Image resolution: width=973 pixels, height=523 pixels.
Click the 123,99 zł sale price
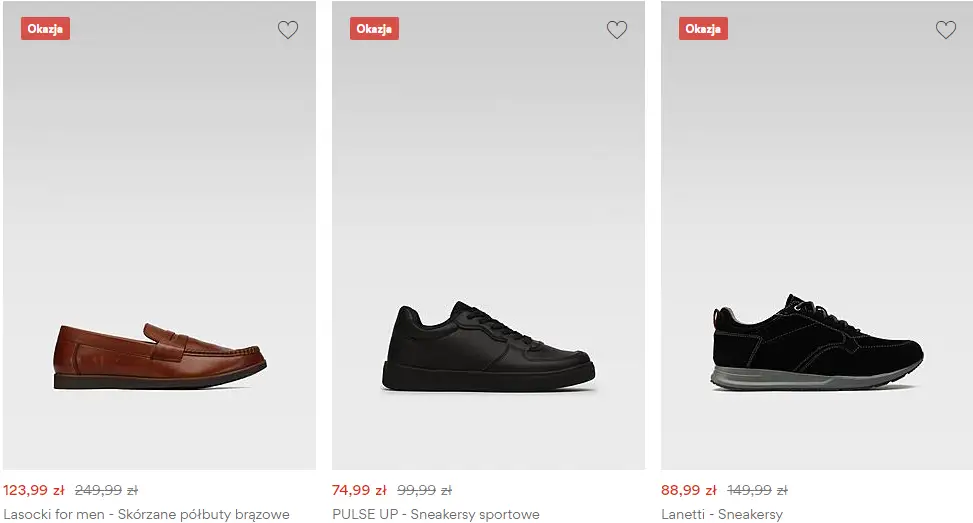click(x=34, y=491)
